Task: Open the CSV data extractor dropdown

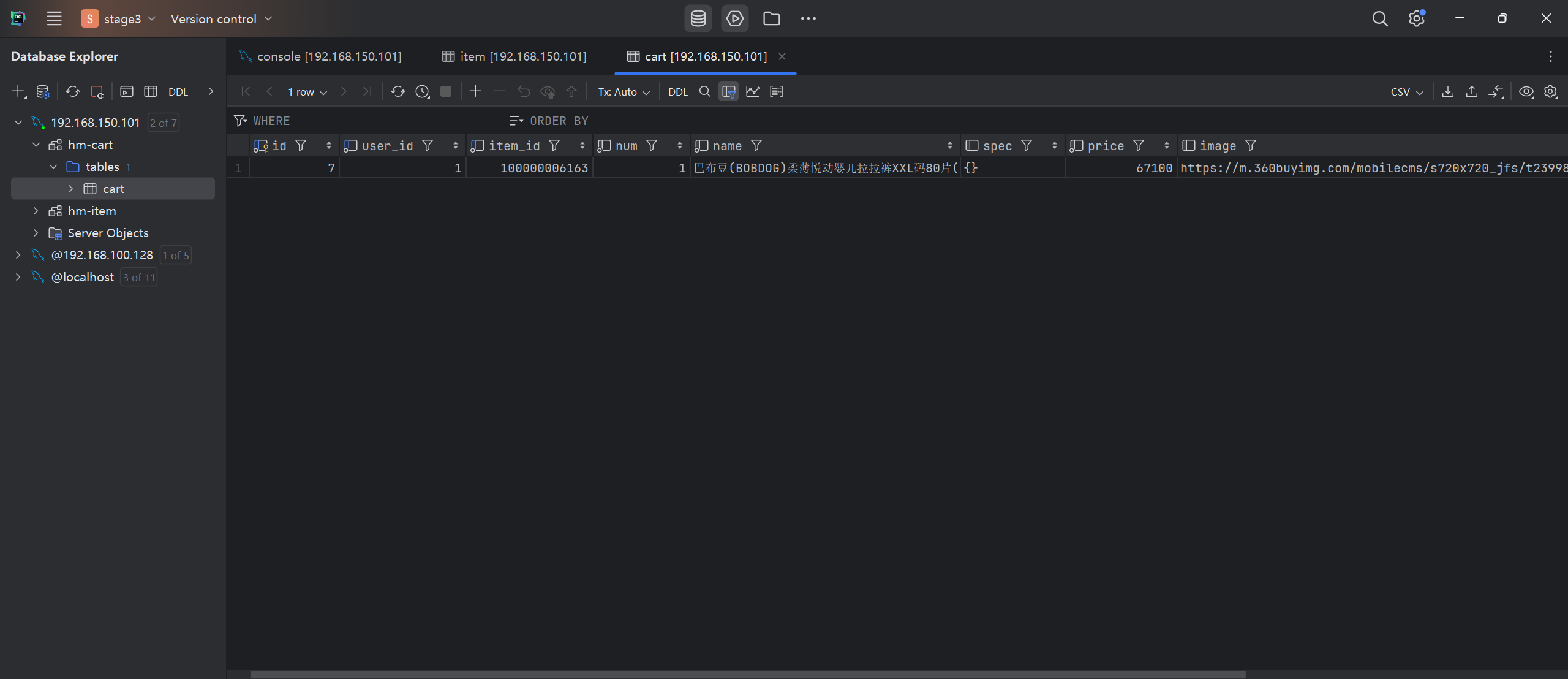Action: (1406, 92)
